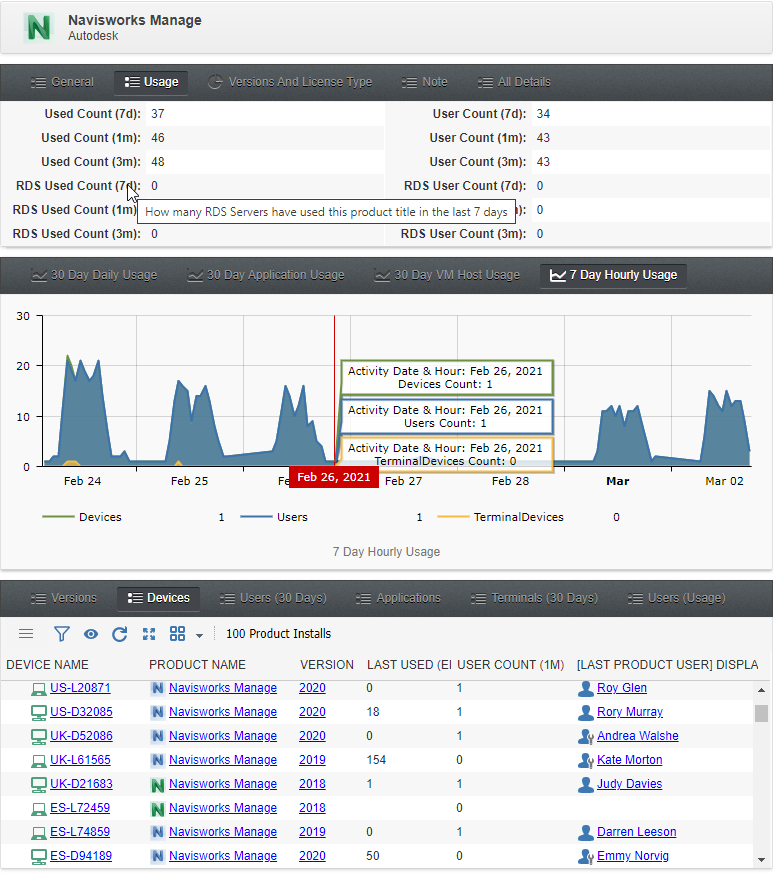The height and width of the screenshot is (874, 773).
Task: Click user icon beside Judy Davies
Action: (586, 784)
